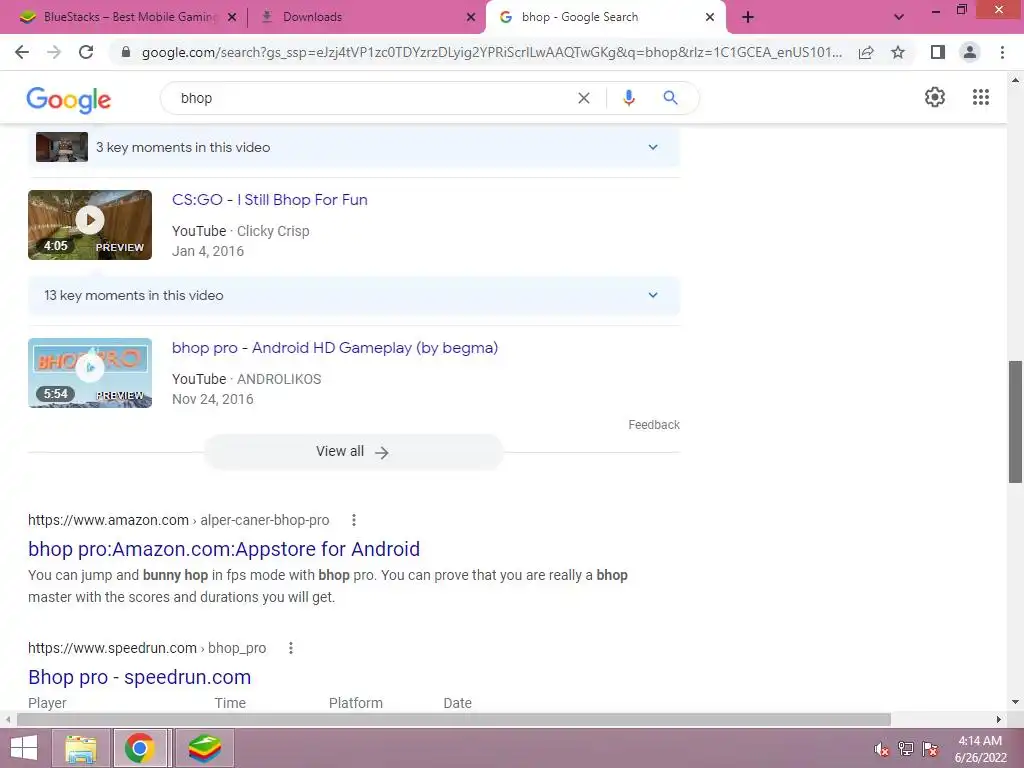Viewport: 1024px width, 768px height.
Task: Play the CS:GO 4:05 video thumbnail
Action: pos(90,225)
